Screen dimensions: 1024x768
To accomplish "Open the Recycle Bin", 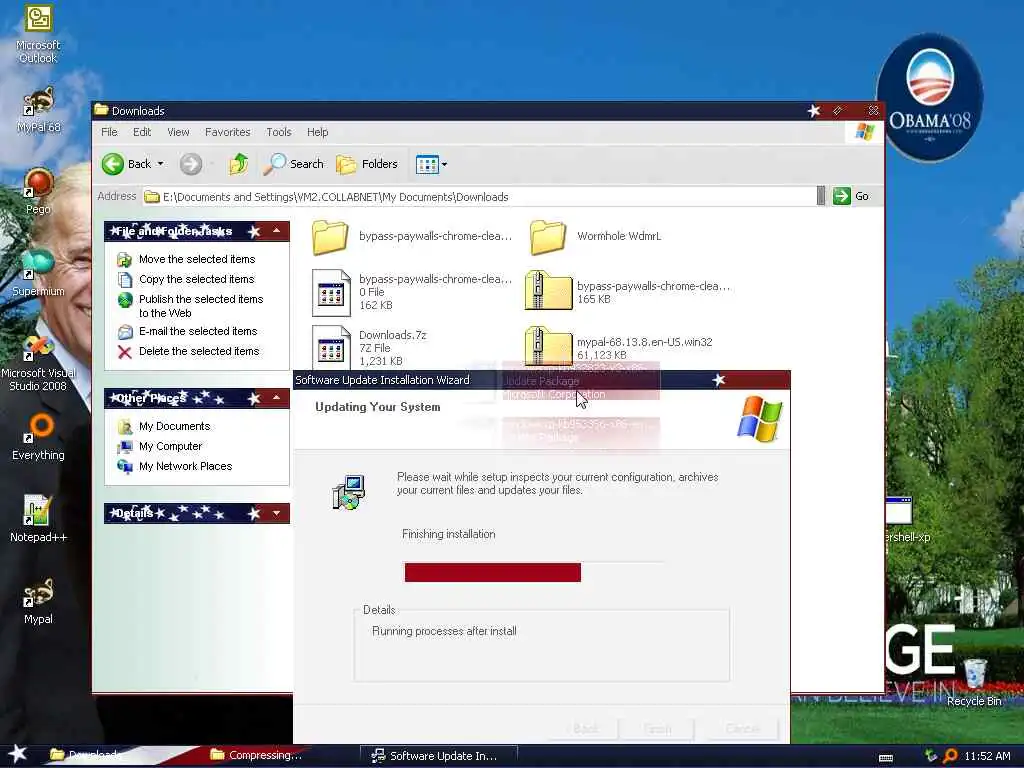I will click(x=974, y=682).
